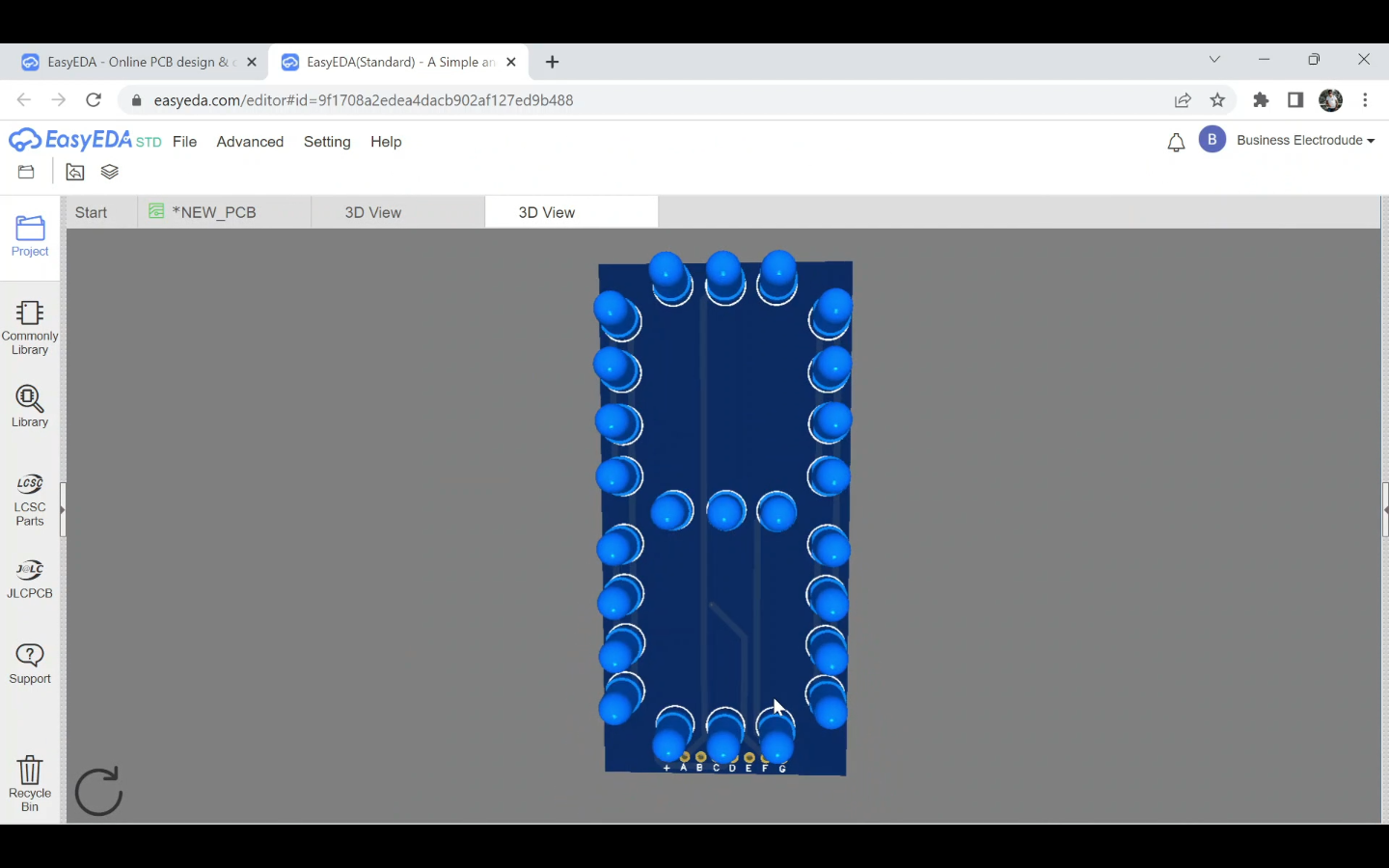Click the LCSC Parts icon

[29, 497]
